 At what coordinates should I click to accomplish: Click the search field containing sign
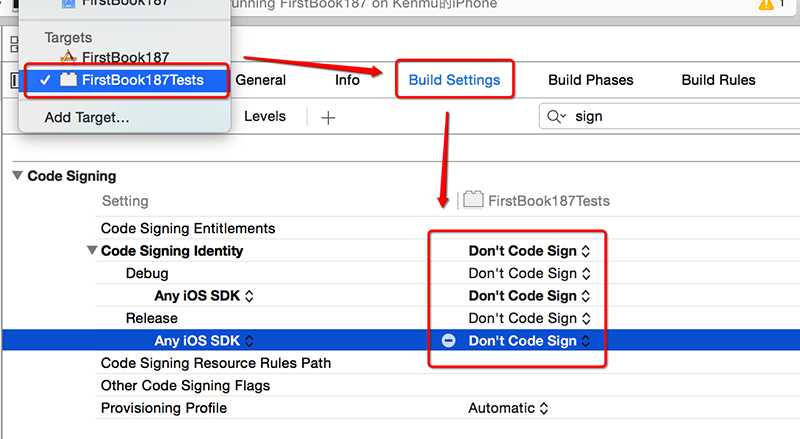pos(669,117)
